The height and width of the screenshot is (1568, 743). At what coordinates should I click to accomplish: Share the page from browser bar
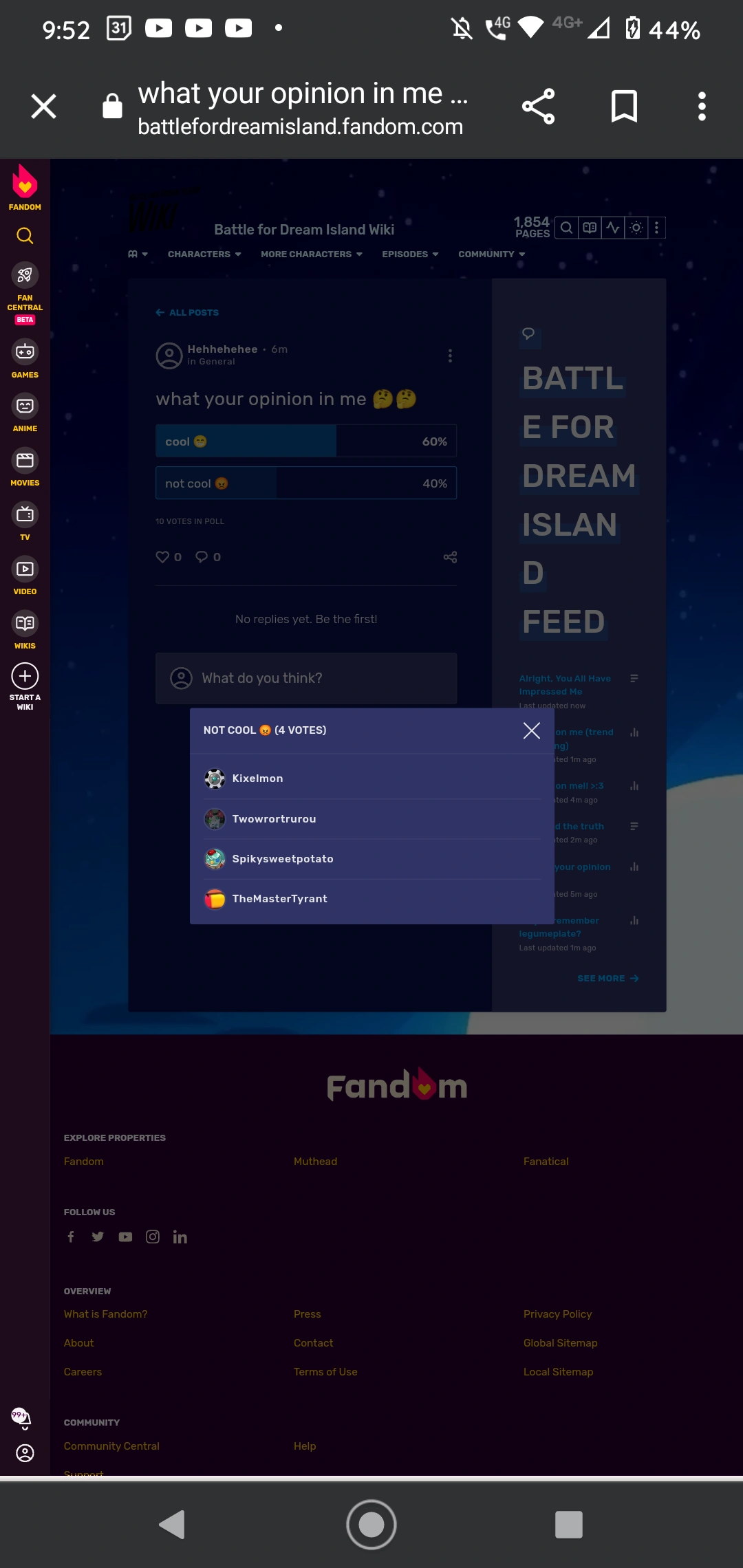point(538,107)
